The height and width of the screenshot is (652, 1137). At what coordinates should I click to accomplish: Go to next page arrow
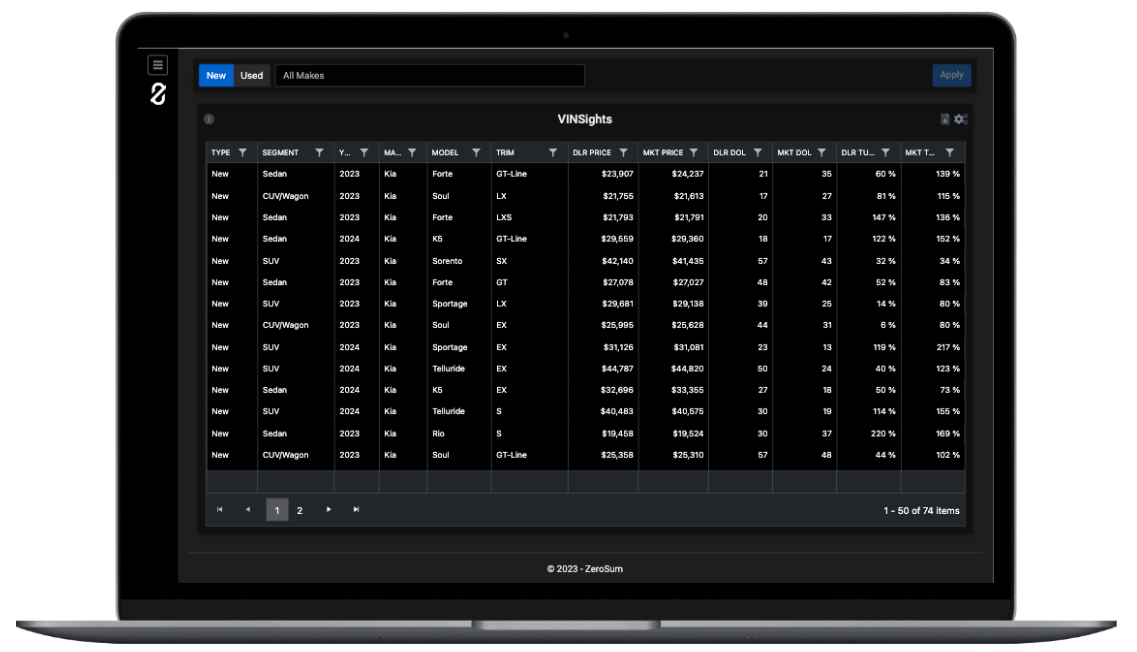click(x=328, y=510)
